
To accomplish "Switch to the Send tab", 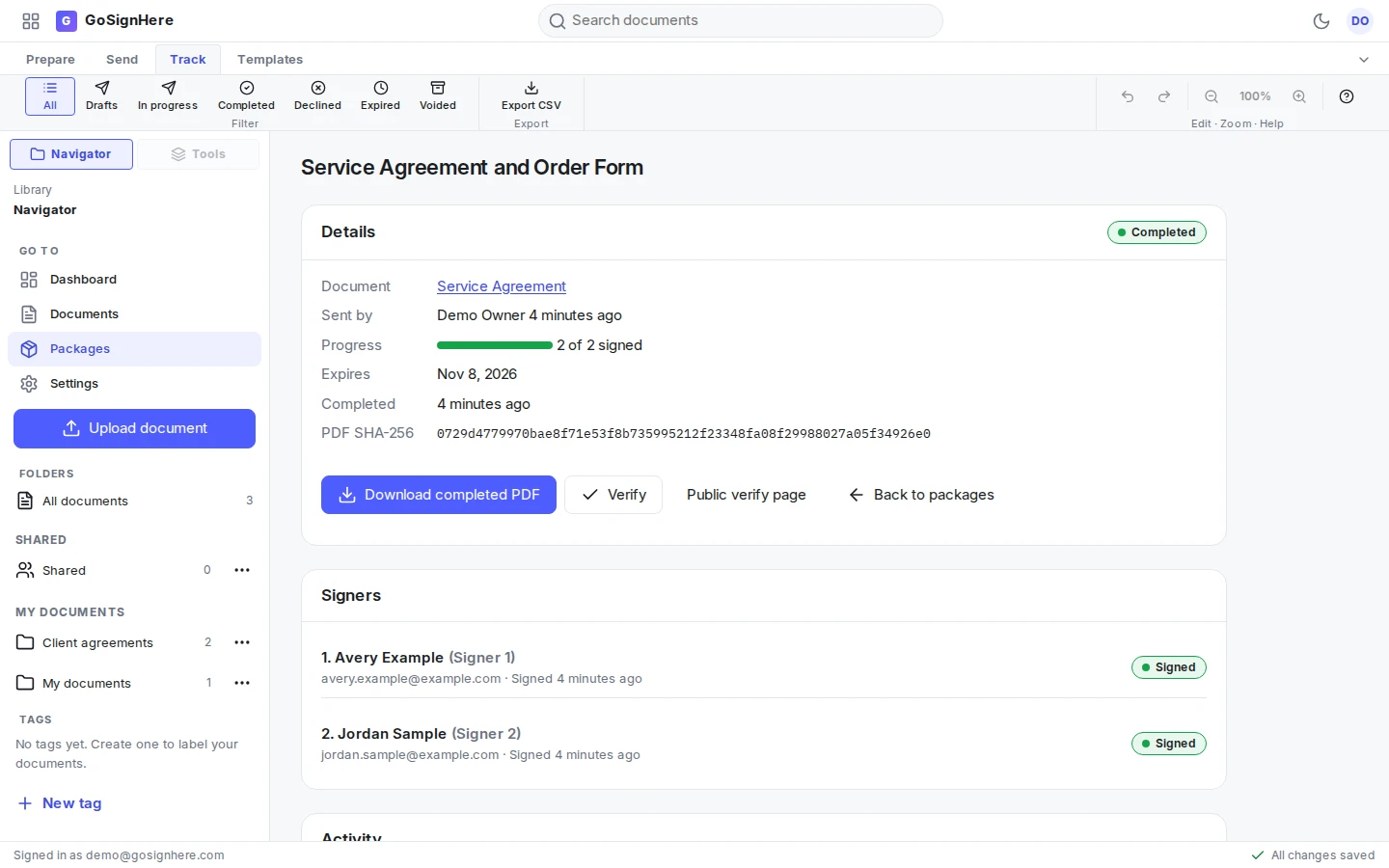I will [x=122, y=60].
